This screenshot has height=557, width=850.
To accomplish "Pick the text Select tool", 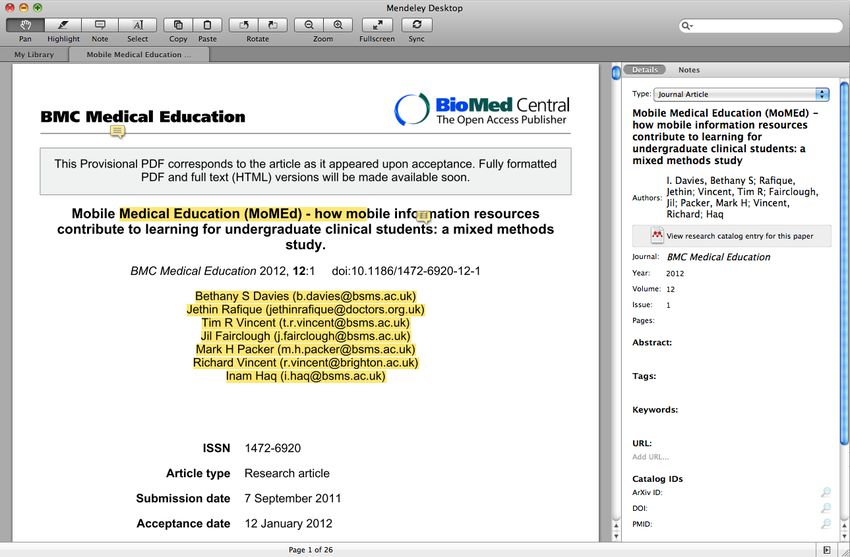I will coord(138,25).
